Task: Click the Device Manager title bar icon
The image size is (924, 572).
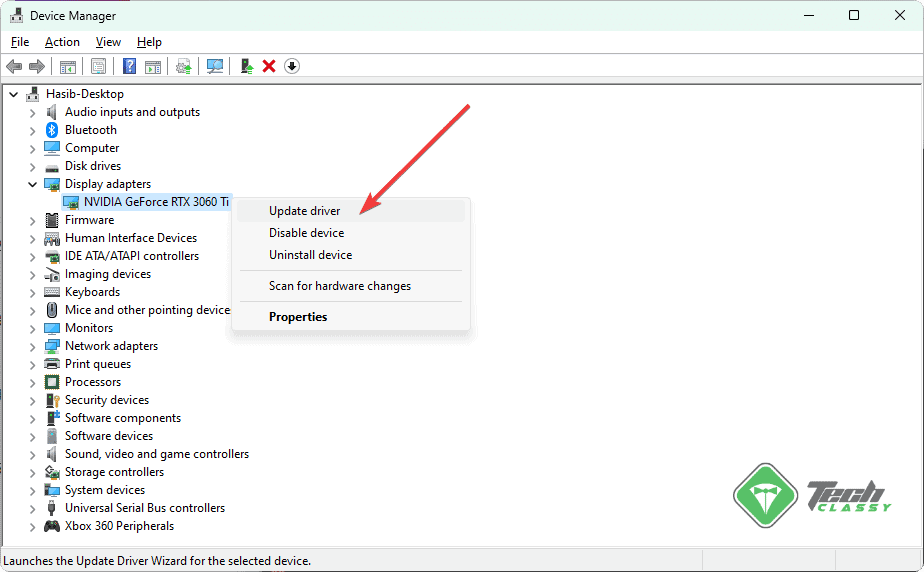Action: click(16, 15)
